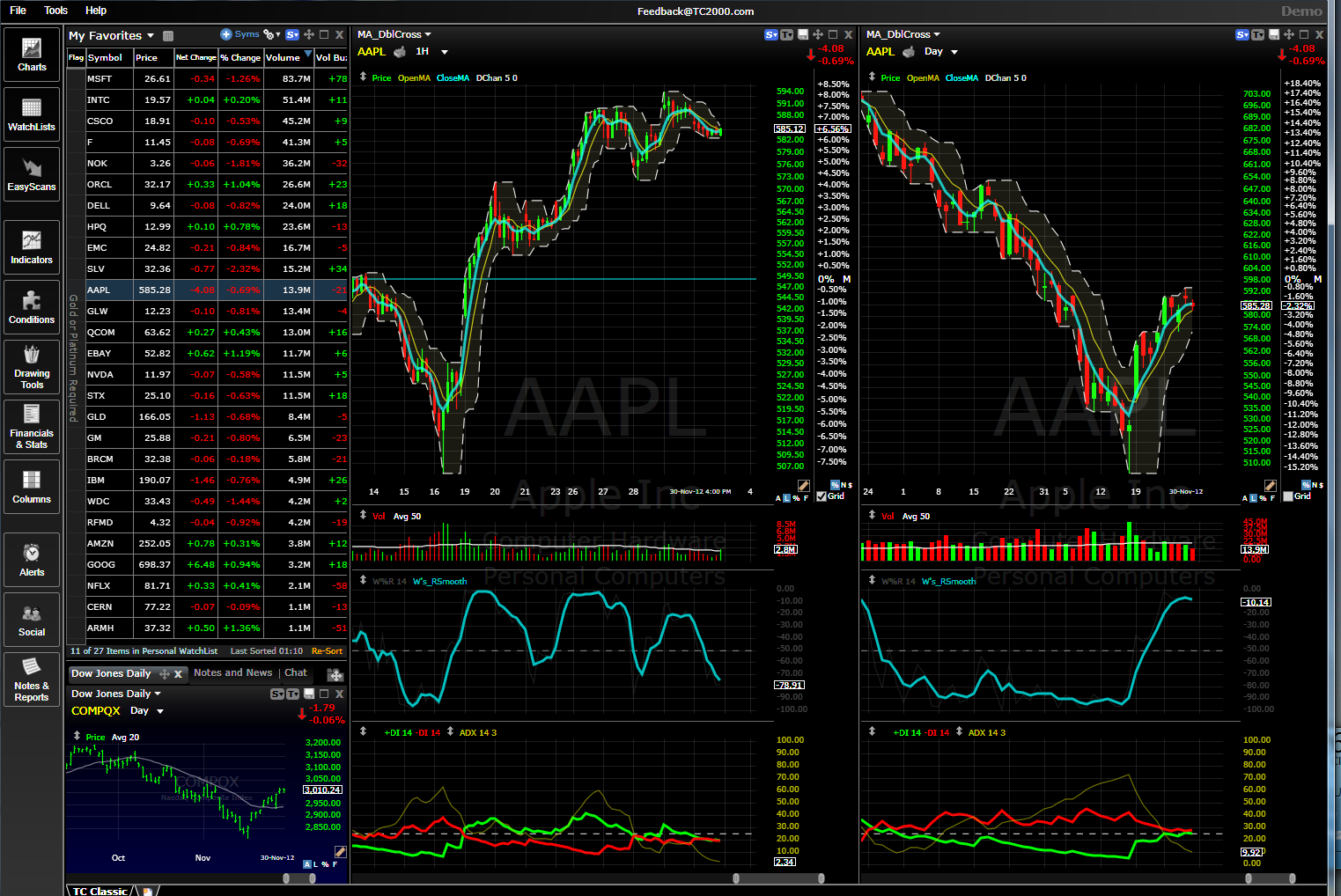This screenshot has height=896, width=1341.
Task: Select the GOOG row in the watchlist
Action: [x=208, y=564]
